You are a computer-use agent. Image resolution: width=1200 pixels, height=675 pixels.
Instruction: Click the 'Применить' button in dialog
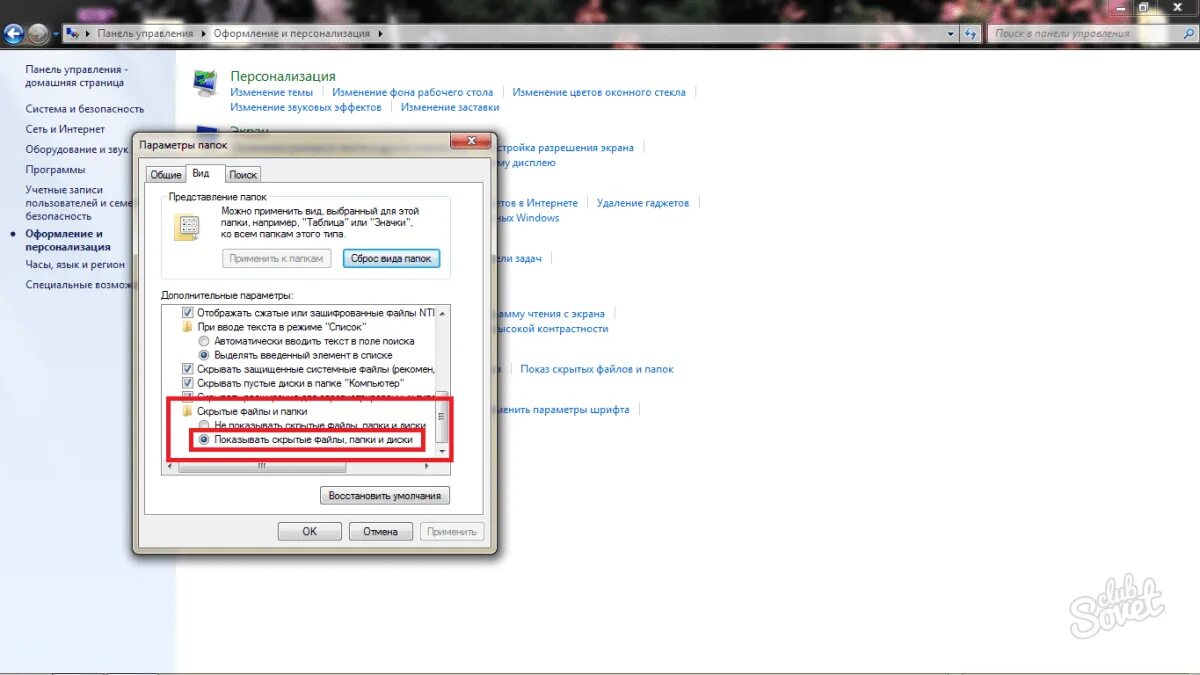452,532
